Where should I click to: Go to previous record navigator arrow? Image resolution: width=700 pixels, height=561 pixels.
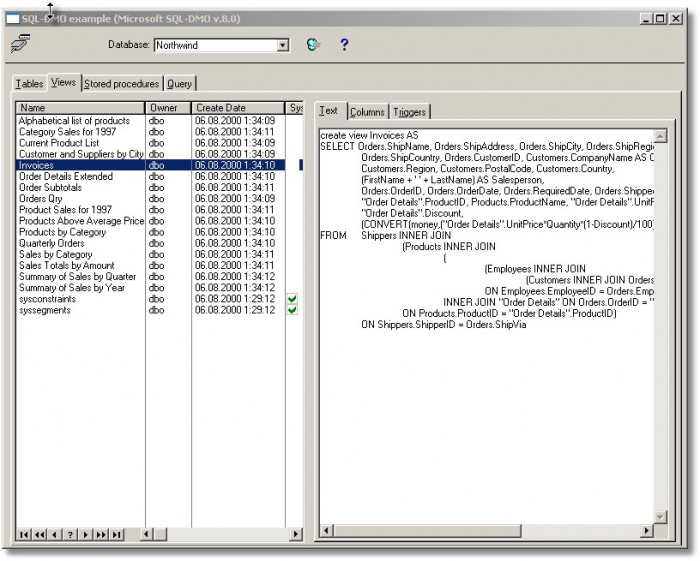pos(55,534)
